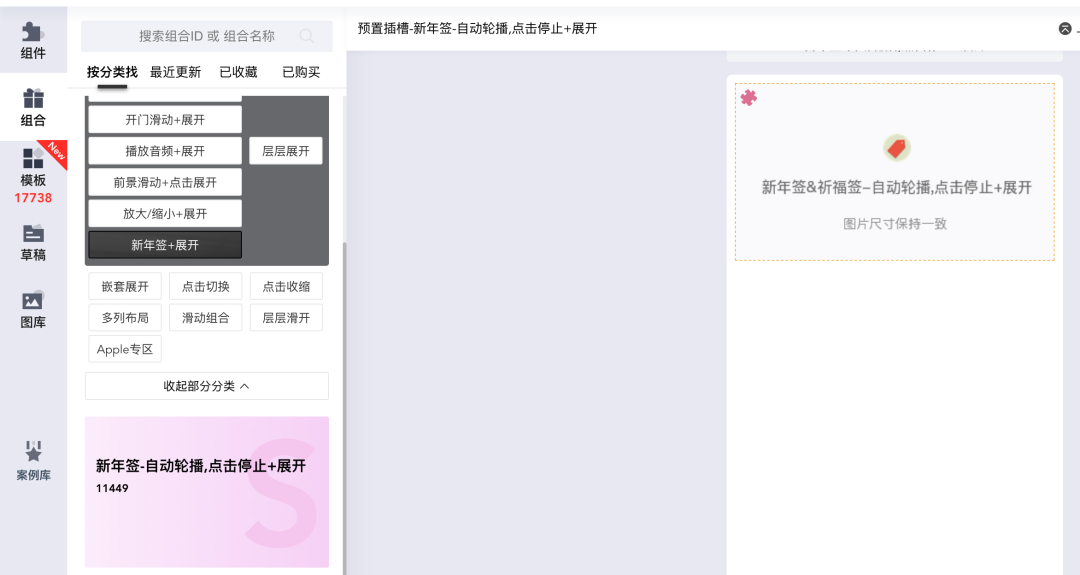The height and width of the screenshot is (575, 1080).
Task: Select the 前景滑动+点击展开 category
Action: [165, 182]
